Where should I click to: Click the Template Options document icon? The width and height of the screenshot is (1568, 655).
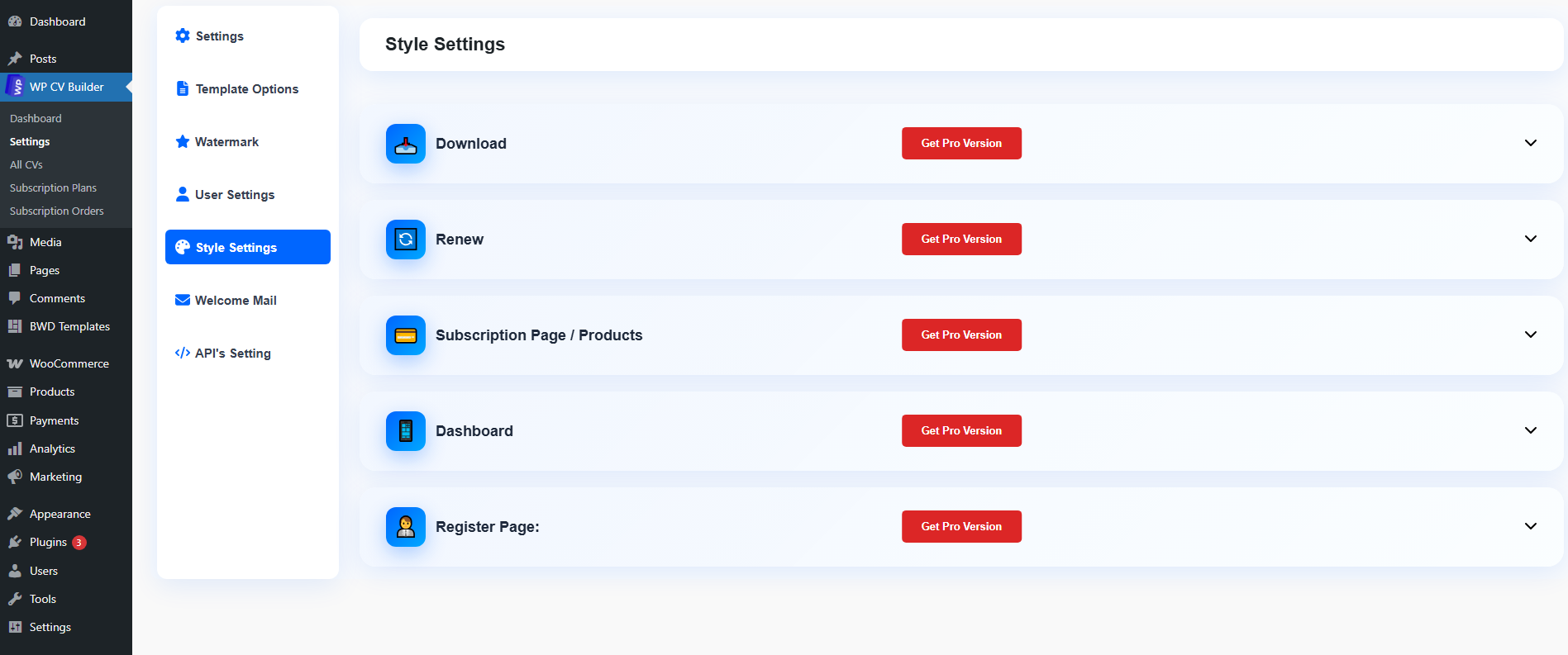pyautogui.click(x=183, y=88)
